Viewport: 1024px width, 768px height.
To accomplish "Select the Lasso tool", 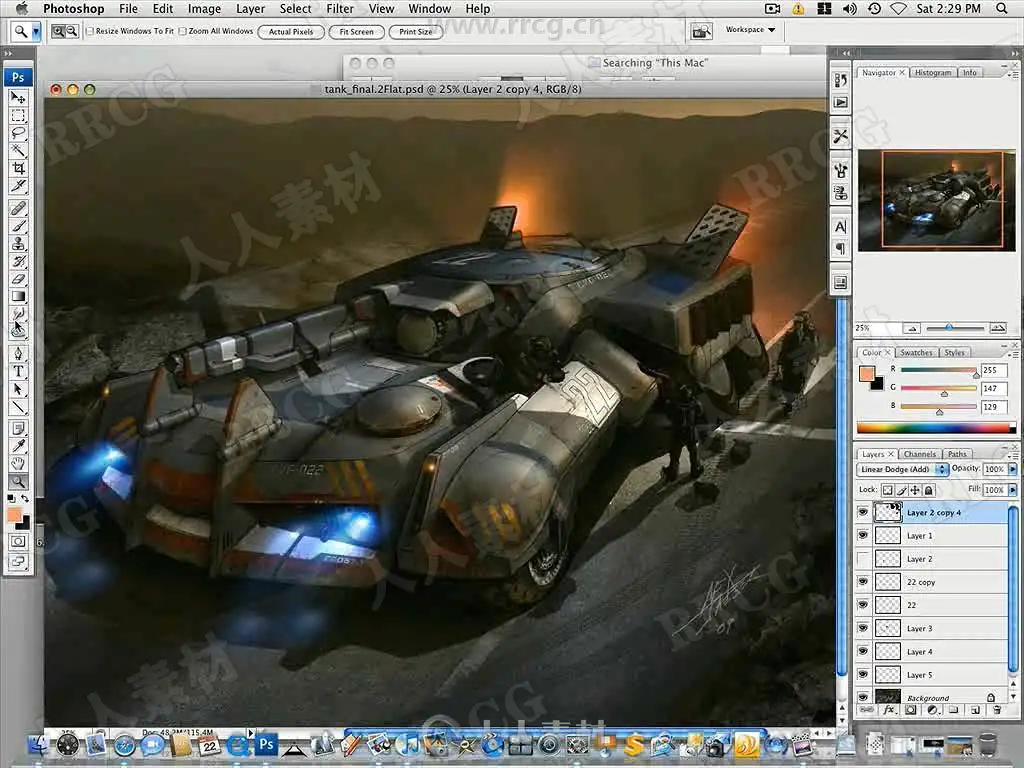I will coord(18,133).
